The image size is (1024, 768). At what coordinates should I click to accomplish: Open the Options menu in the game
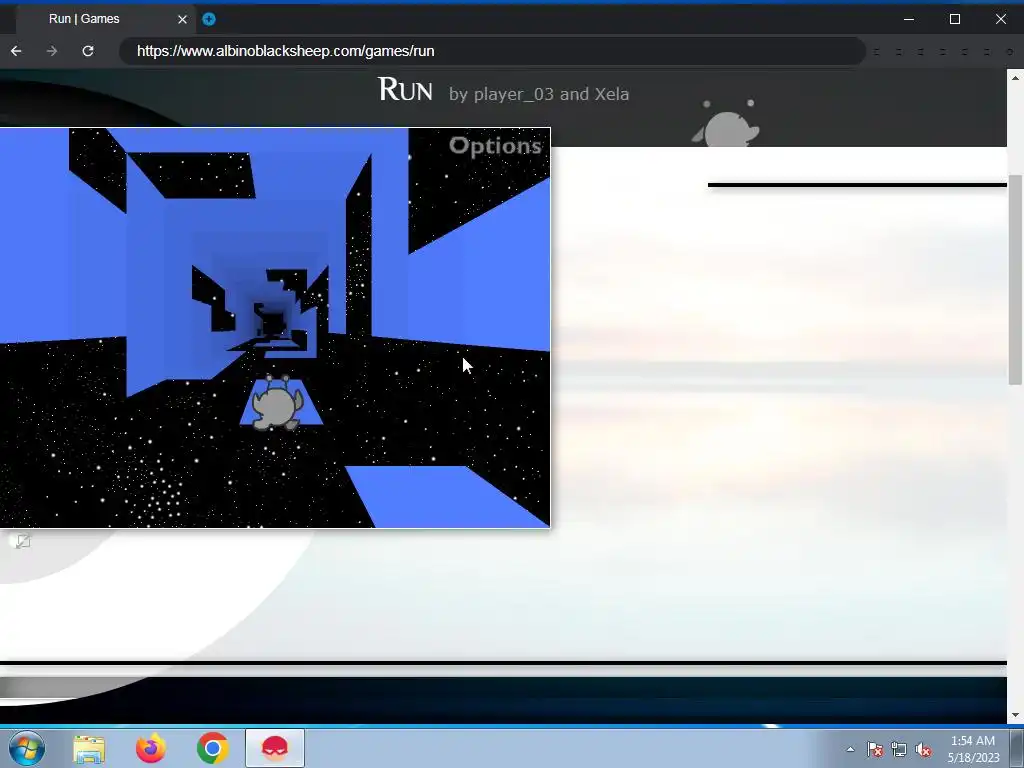click(x=495, y=146)
